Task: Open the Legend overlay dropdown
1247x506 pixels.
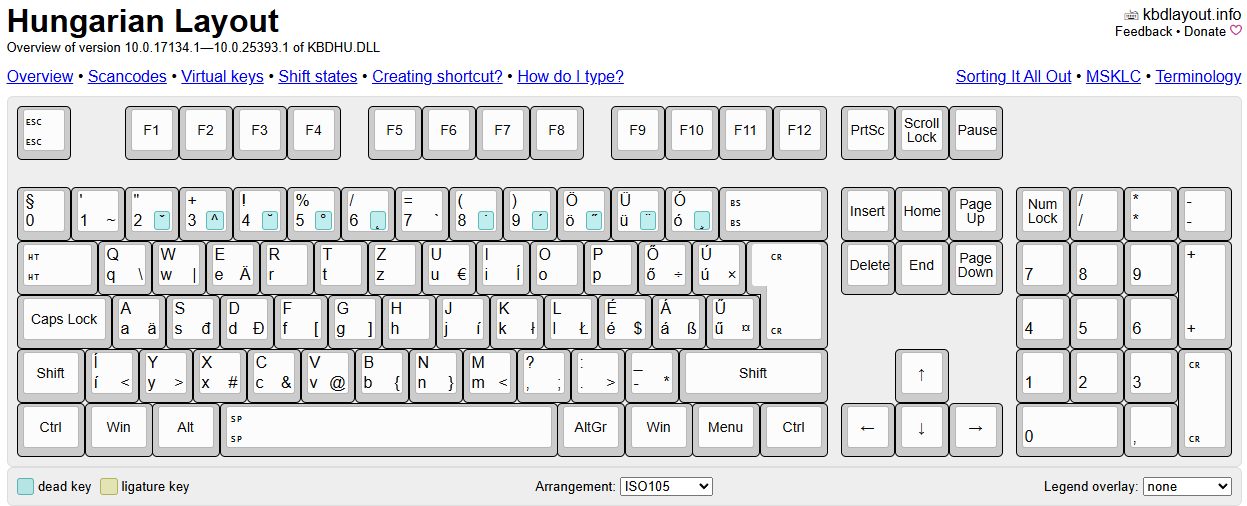Action: click(1188, 486)
